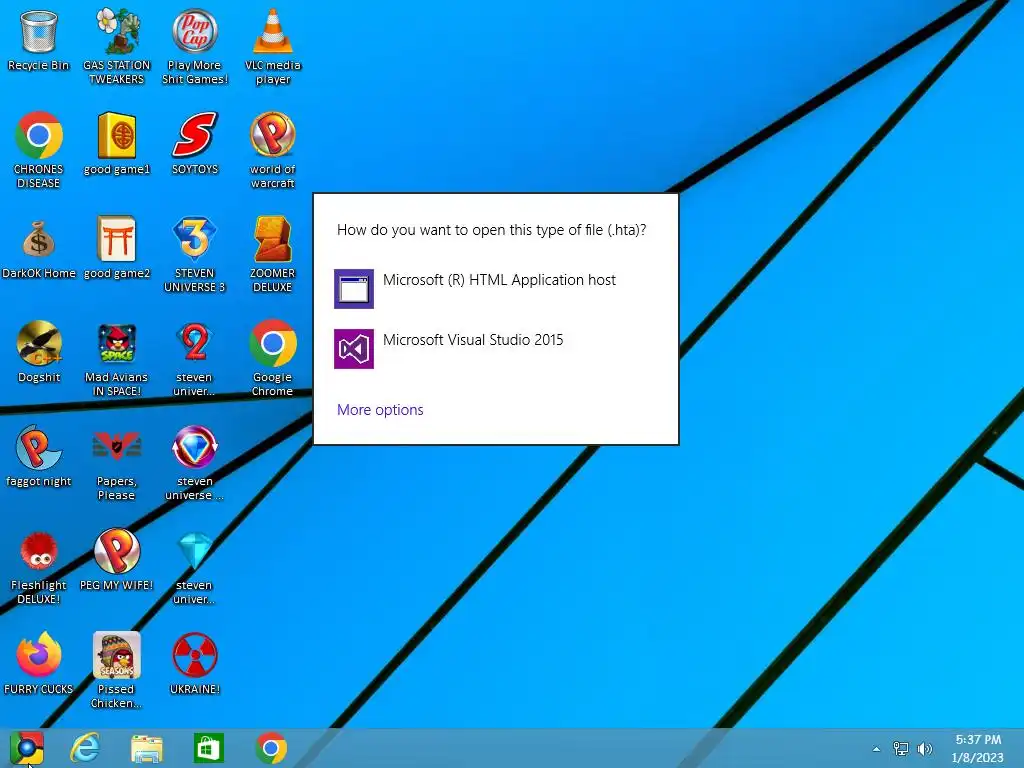Viewport: 1024px width, 768px height.
Task: Open the Windows Store taskbar icon
Action: click(x=209, y=748)
